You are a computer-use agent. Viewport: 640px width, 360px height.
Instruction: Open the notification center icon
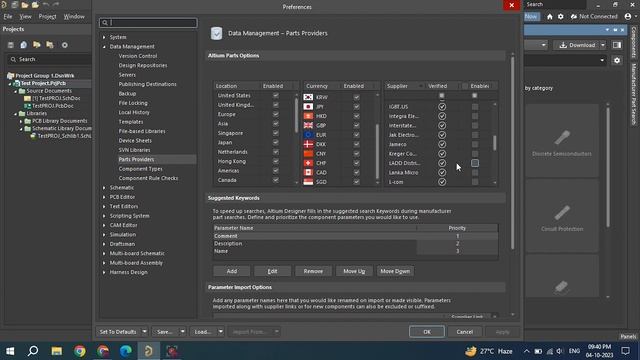pos(625,351)
